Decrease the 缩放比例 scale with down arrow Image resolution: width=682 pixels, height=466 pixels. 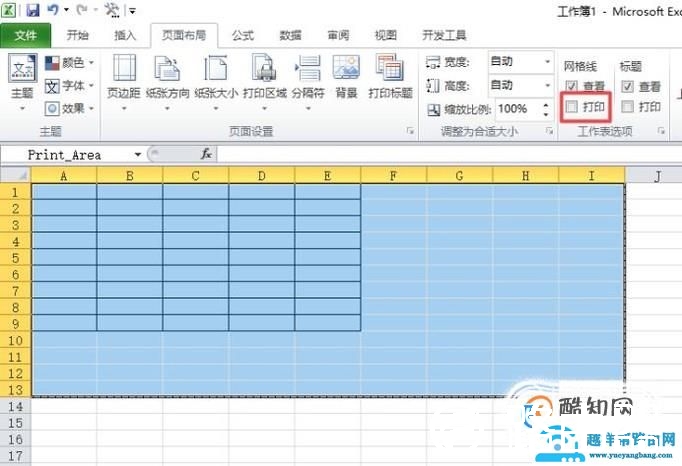[x=546, y=114]
